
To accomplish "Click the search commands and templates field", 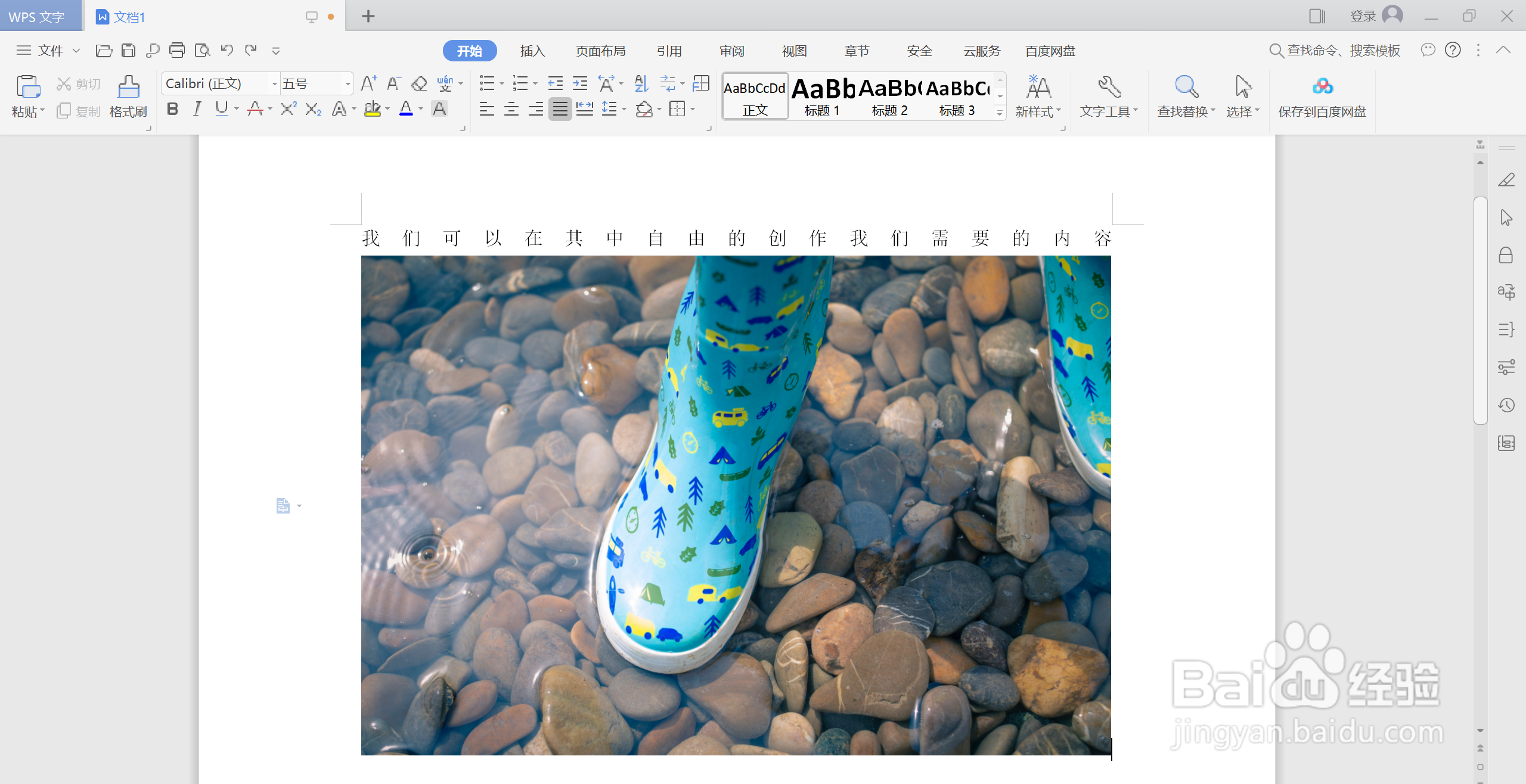I will click(1343, 51).
